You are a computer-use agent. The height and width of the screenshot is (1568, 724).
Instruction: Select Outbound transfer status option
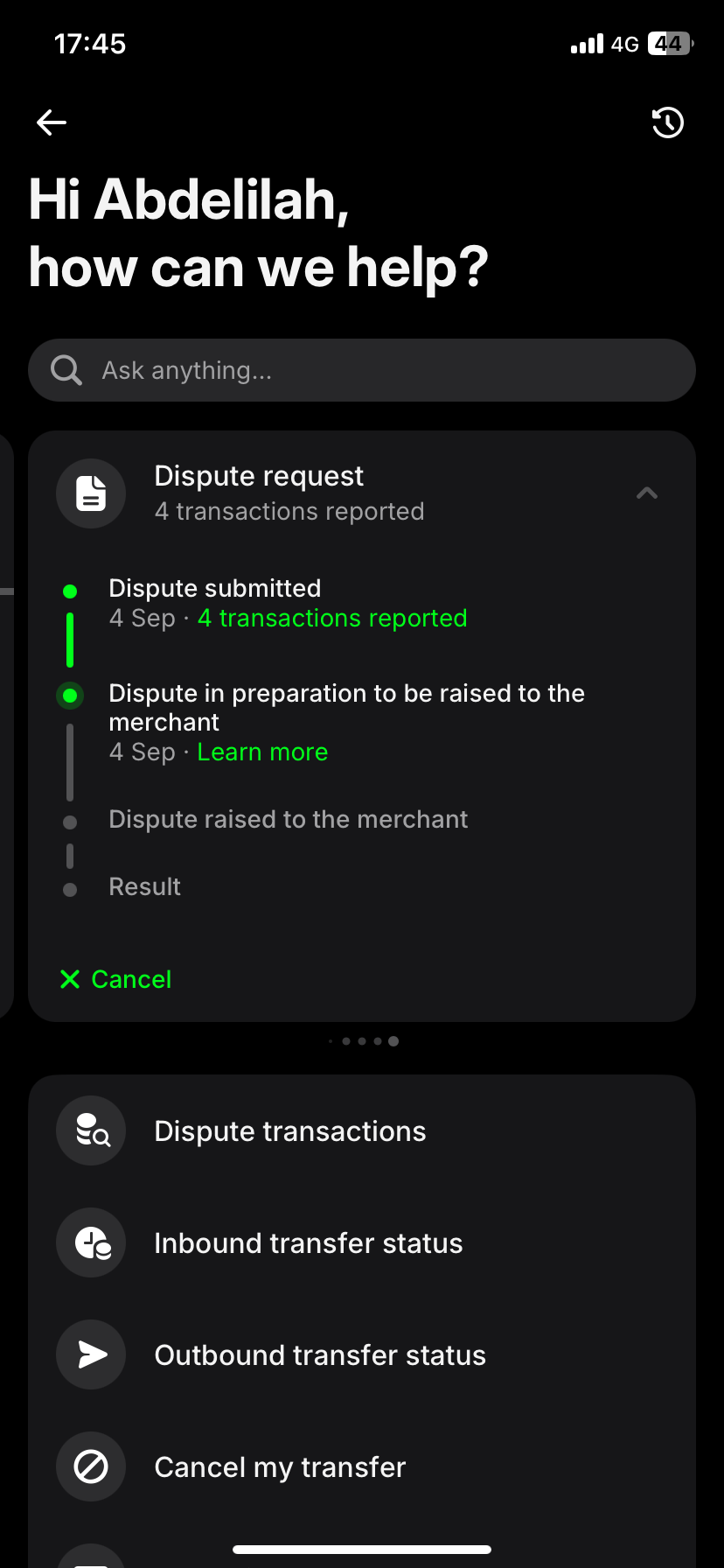(320, 1355)
